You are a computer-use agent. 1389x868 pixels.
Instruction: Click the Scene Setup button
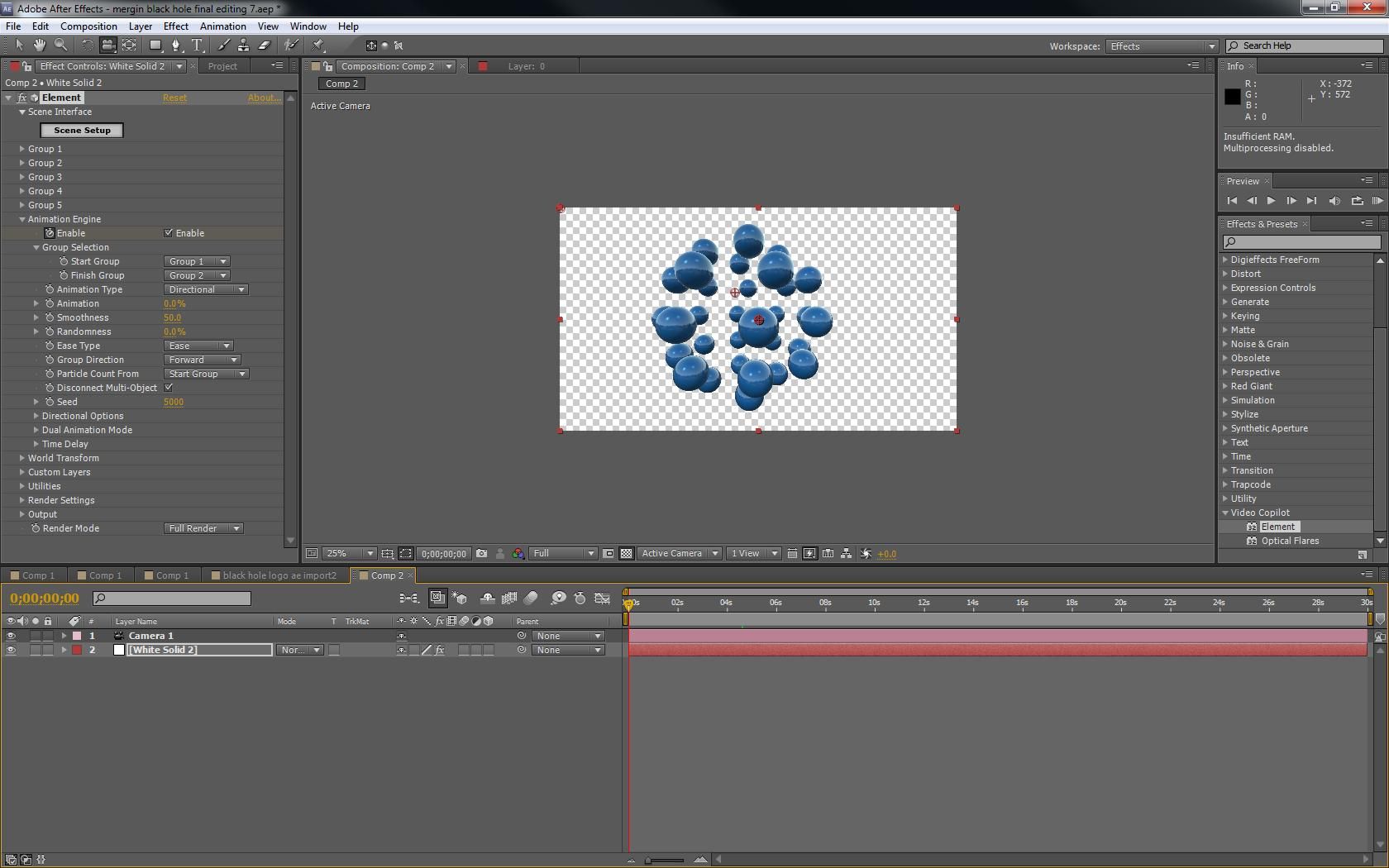point(82,130)
